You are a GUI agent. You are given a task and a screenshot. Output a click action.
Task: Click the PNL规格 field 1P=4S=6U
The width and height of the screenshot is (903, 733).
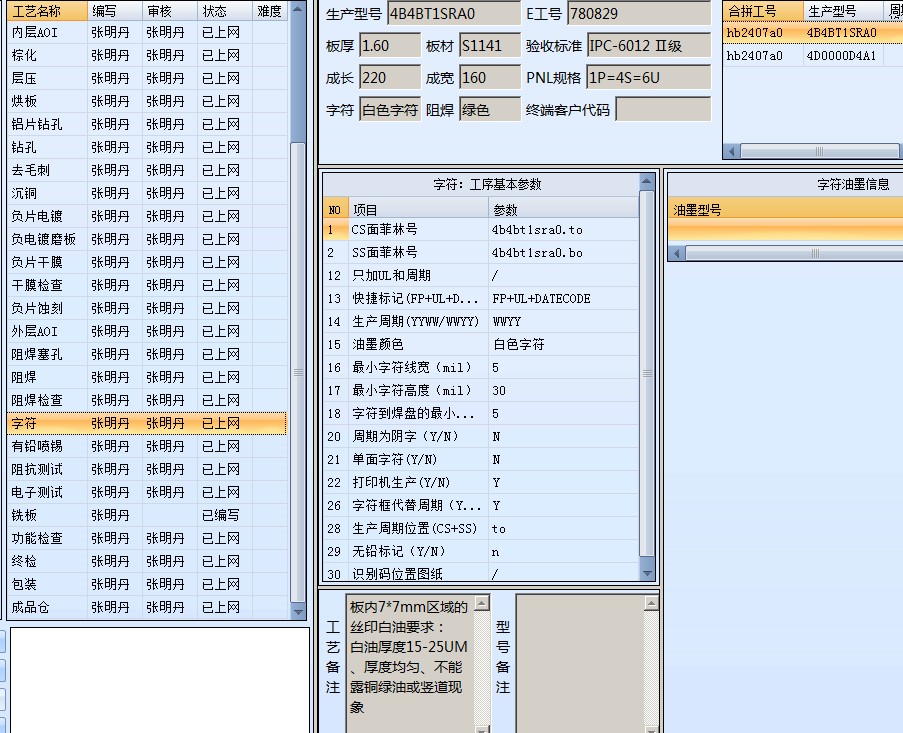[x=649, y=78]
